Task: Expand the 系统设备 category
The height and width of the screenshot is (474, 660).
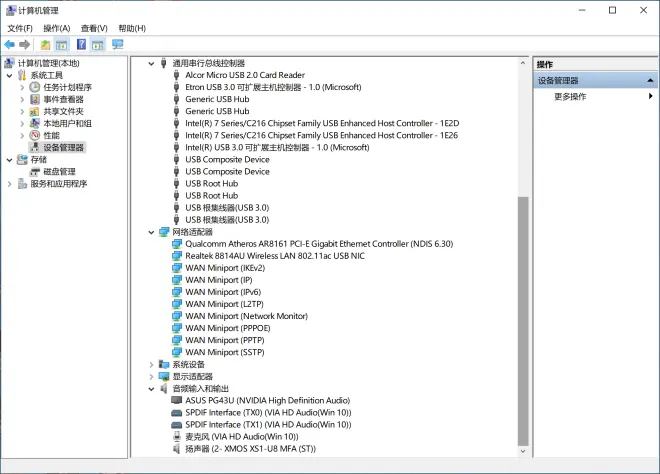Action: pyautogui.click(x=151, y=365)
